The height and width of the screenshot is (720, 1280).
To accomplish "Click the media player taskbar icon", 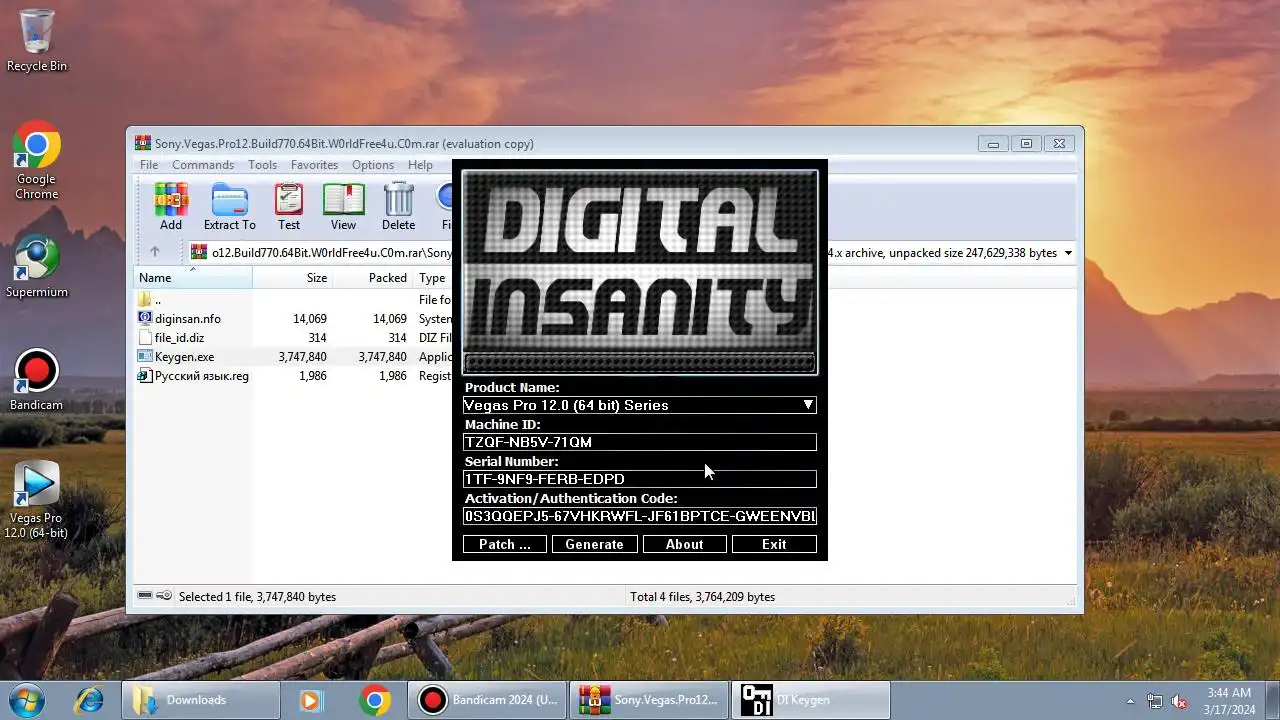I will tap(312, 700).
